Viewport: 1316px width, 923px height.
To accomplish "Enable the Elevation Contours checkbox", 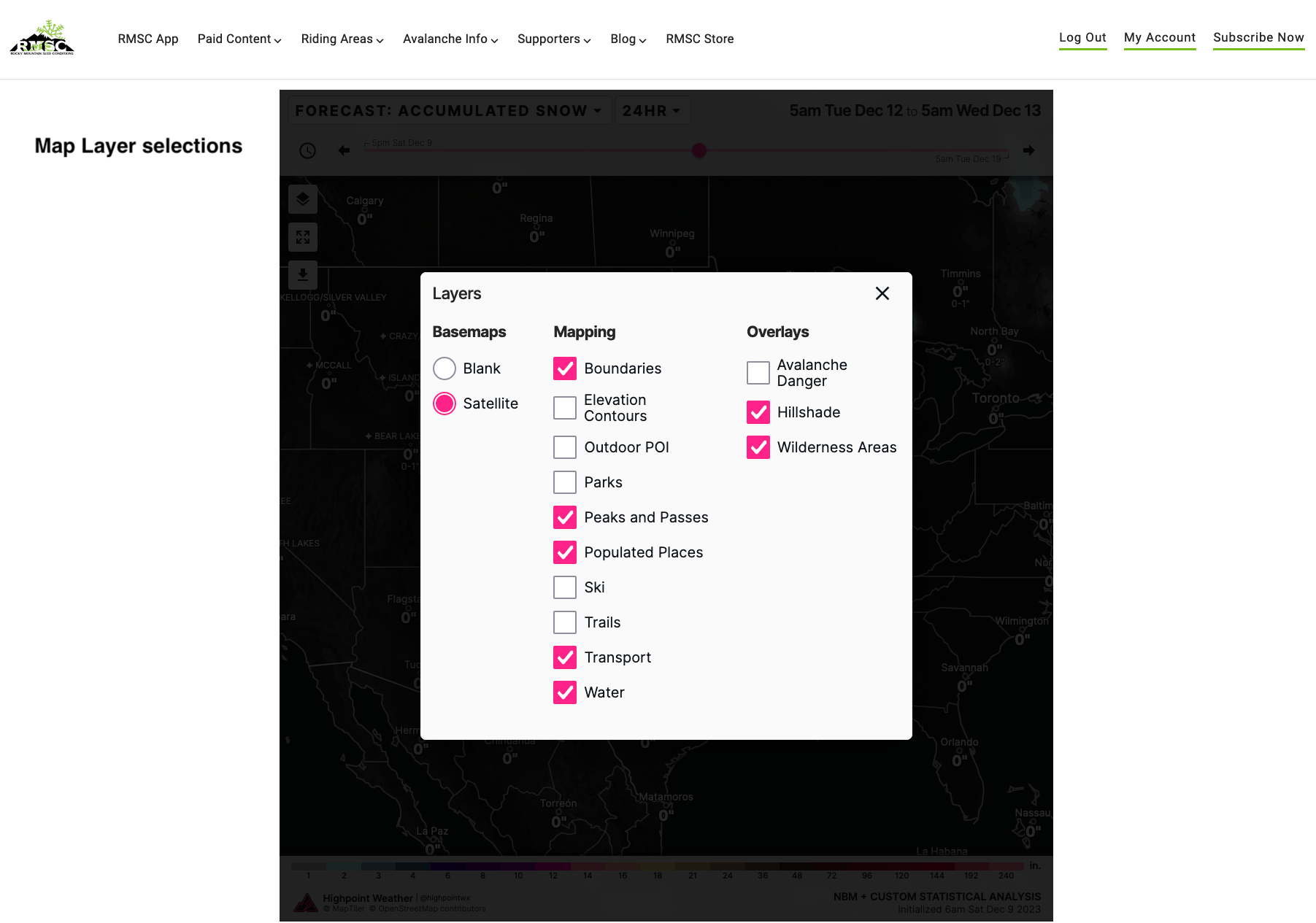I will point(565,408).
